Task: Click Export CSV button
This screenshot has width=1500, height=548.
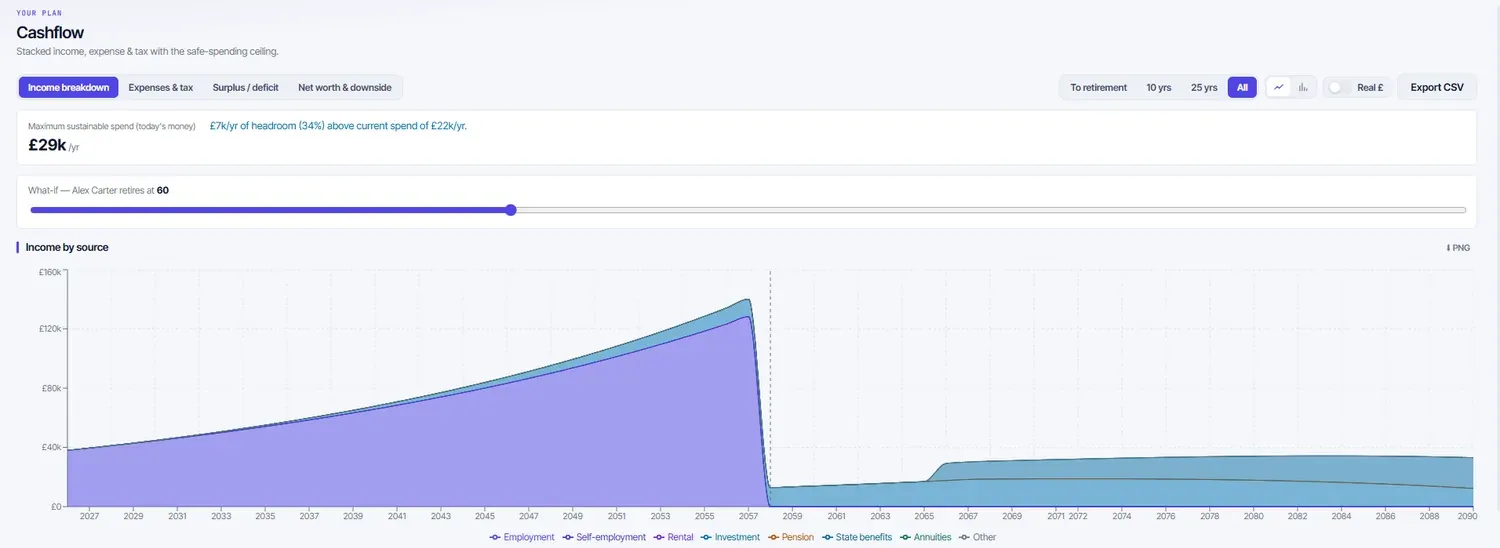Action: pyautogui.click(x=1437, y=87)
